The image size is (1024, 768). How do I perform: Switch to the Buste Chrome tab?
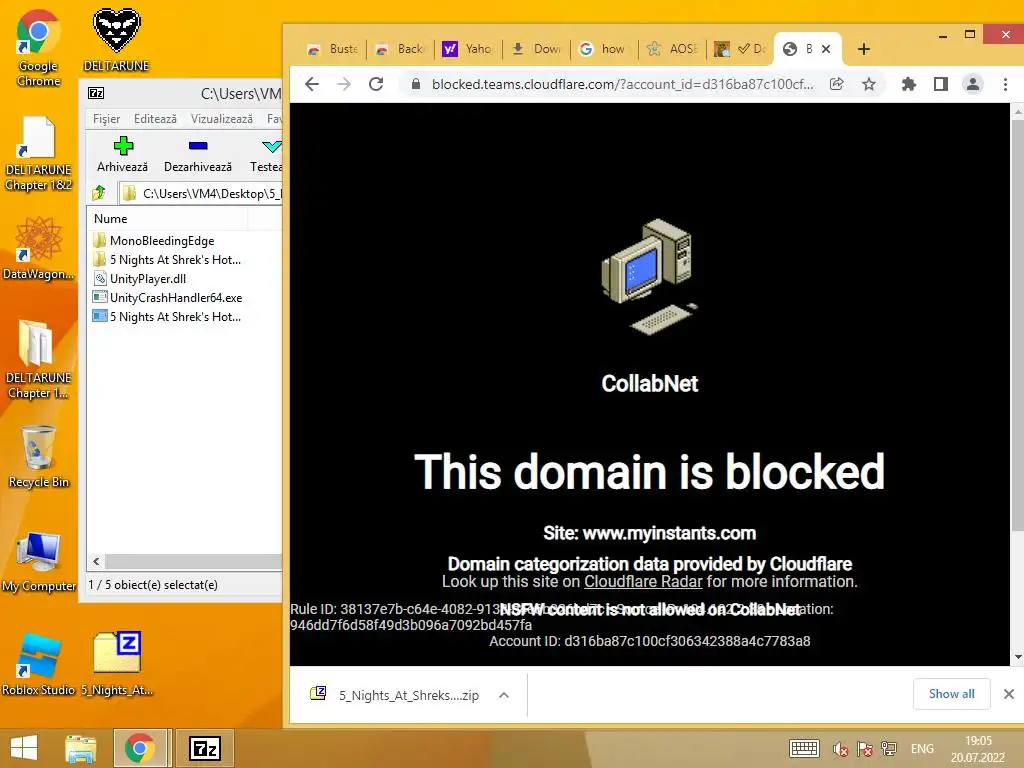click(x=333, y=49)
